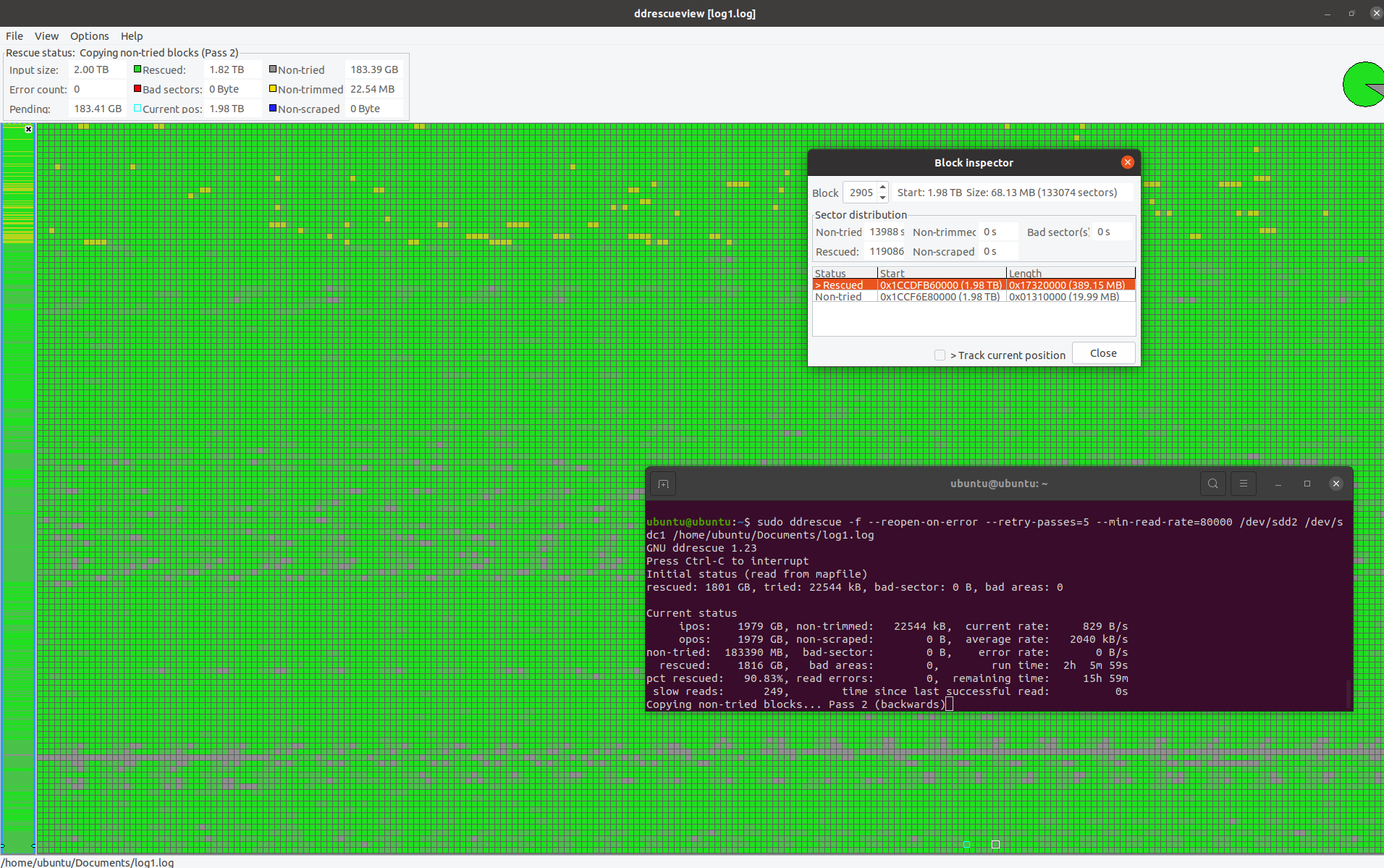1384x868 pixels.
Task: Open the Help menu
Action: click(x=132, y=35)
